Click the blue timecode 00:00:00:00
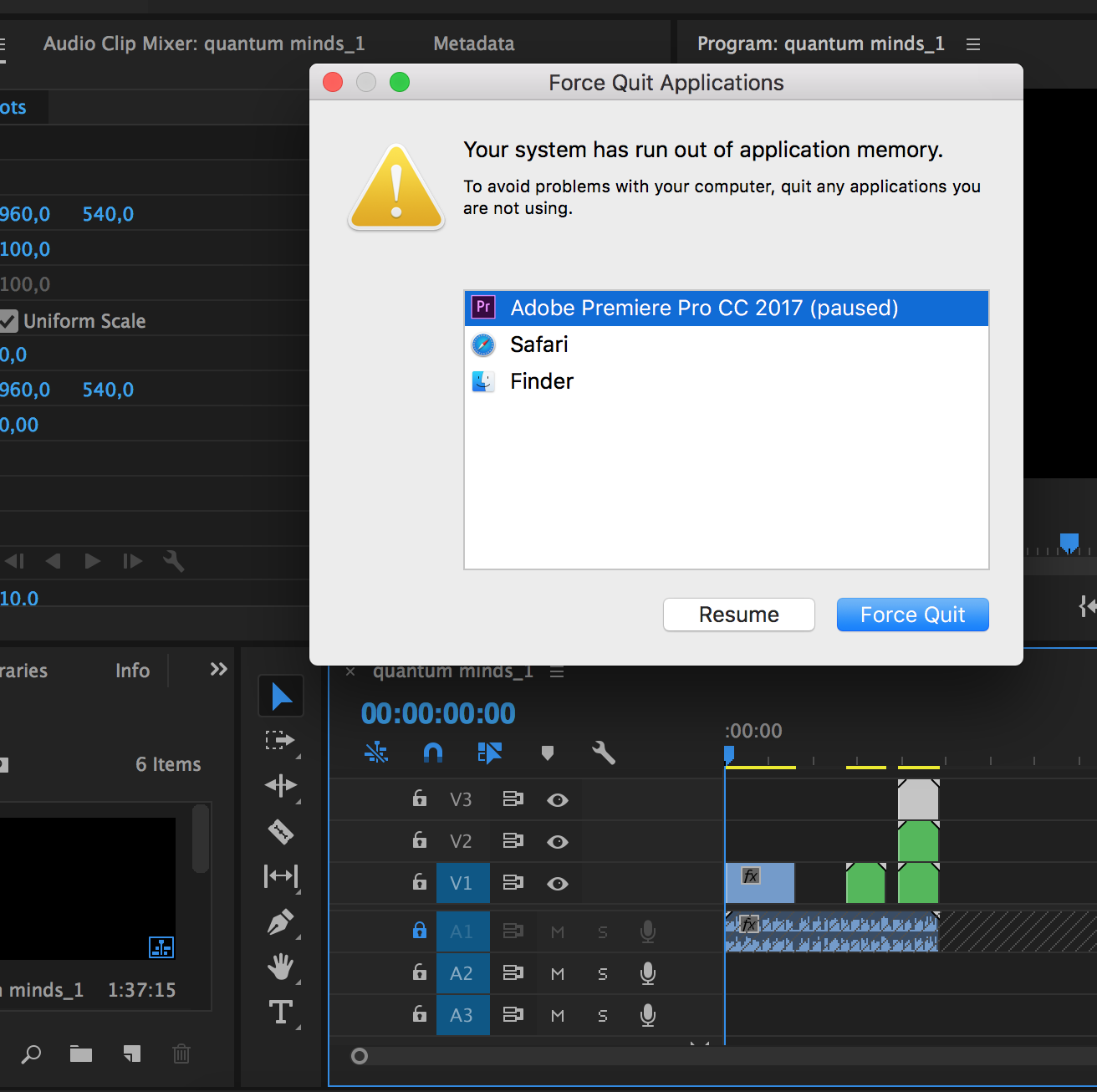The width and height of the screenshot is (1097, 1092). [x=438, y=713]
